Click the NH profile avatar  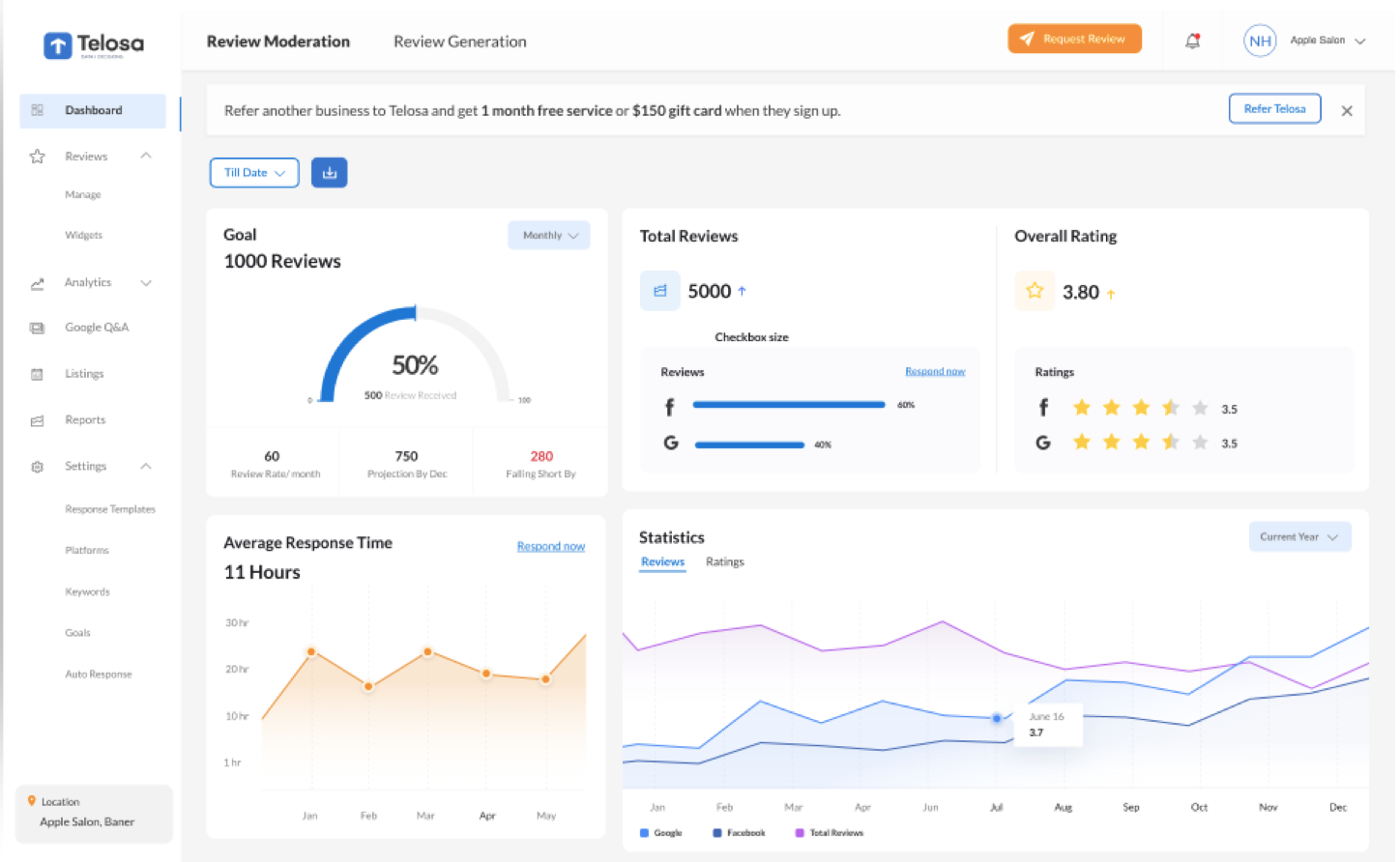point(1259,41)
